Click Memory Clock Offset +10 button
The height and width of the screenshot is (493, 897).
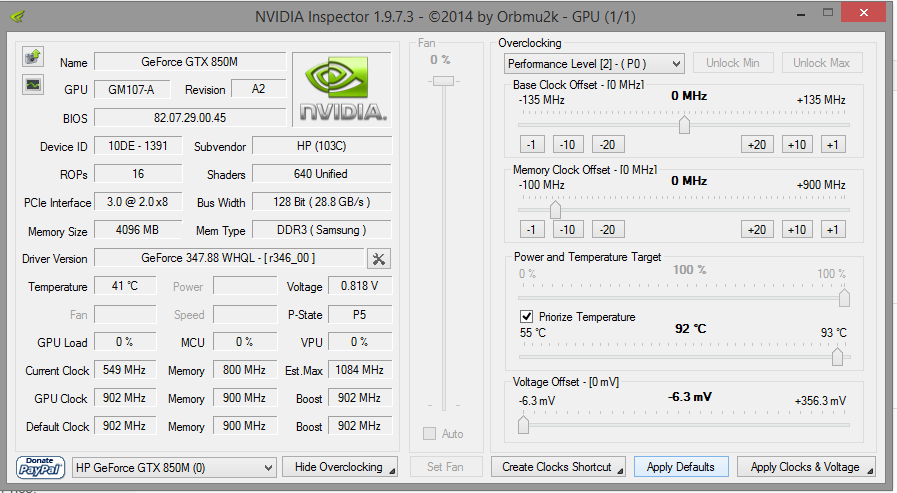coord(797,230)
